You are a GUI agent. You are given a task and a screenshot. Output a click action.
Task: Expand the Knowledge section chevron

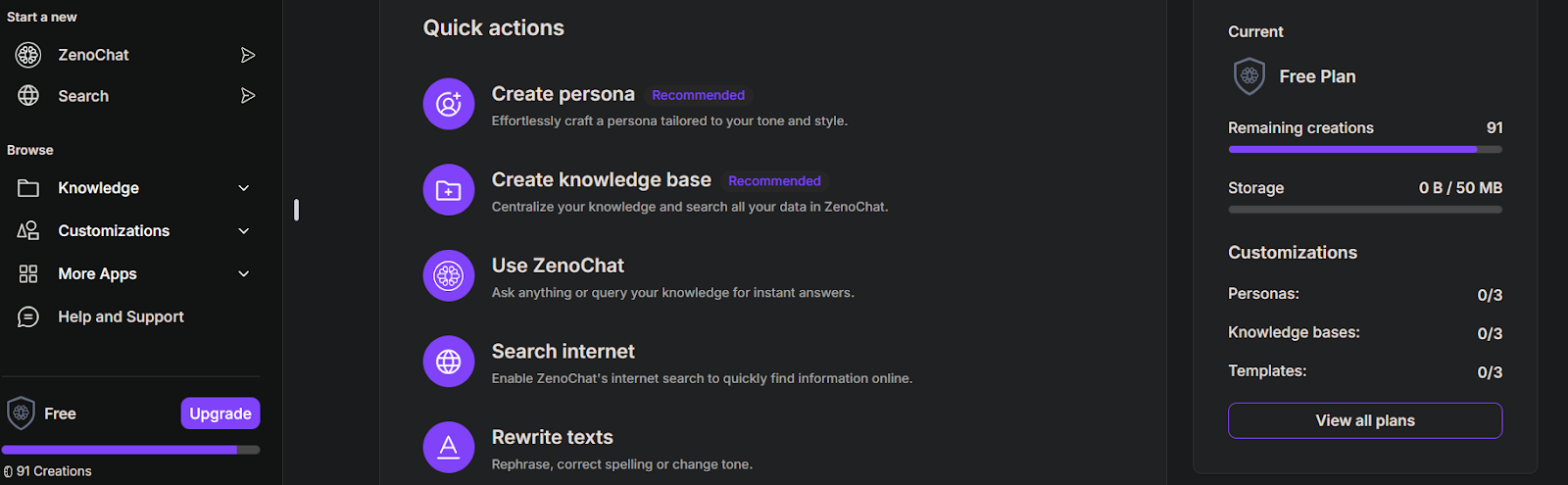pyautogui.click(x=244, y=188)
